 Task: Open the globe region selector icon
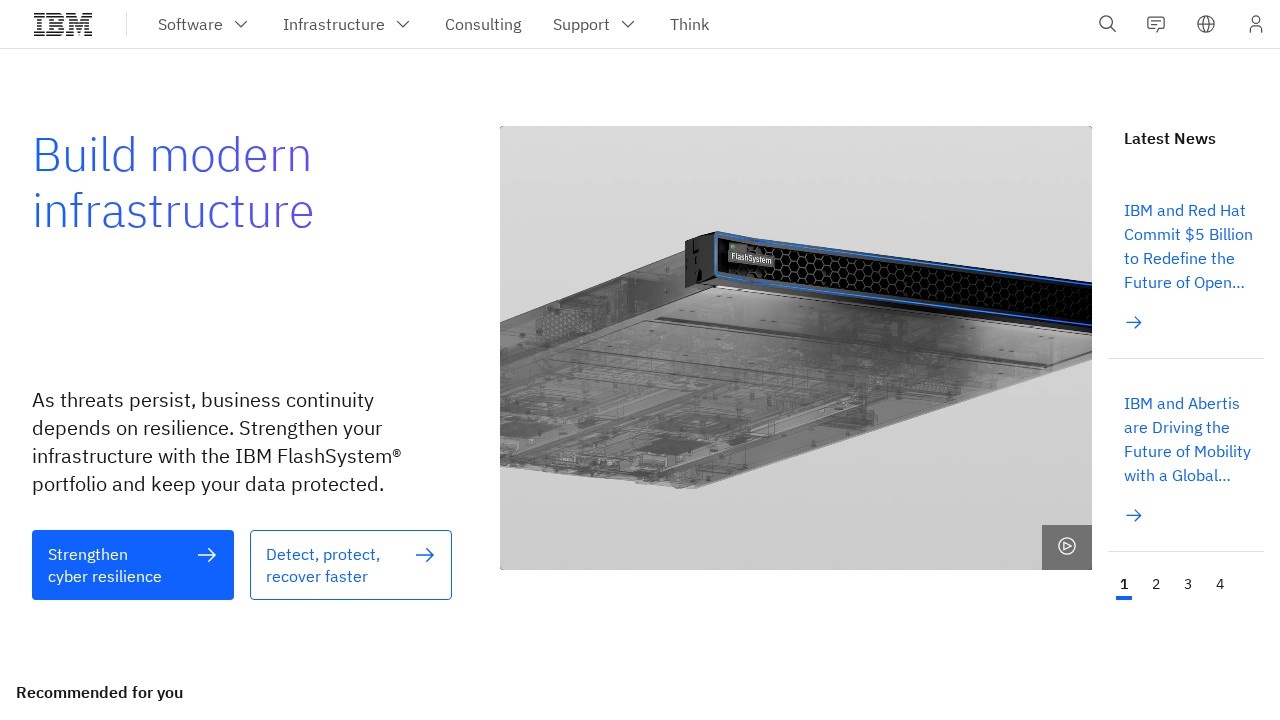tap(1206, 24)
